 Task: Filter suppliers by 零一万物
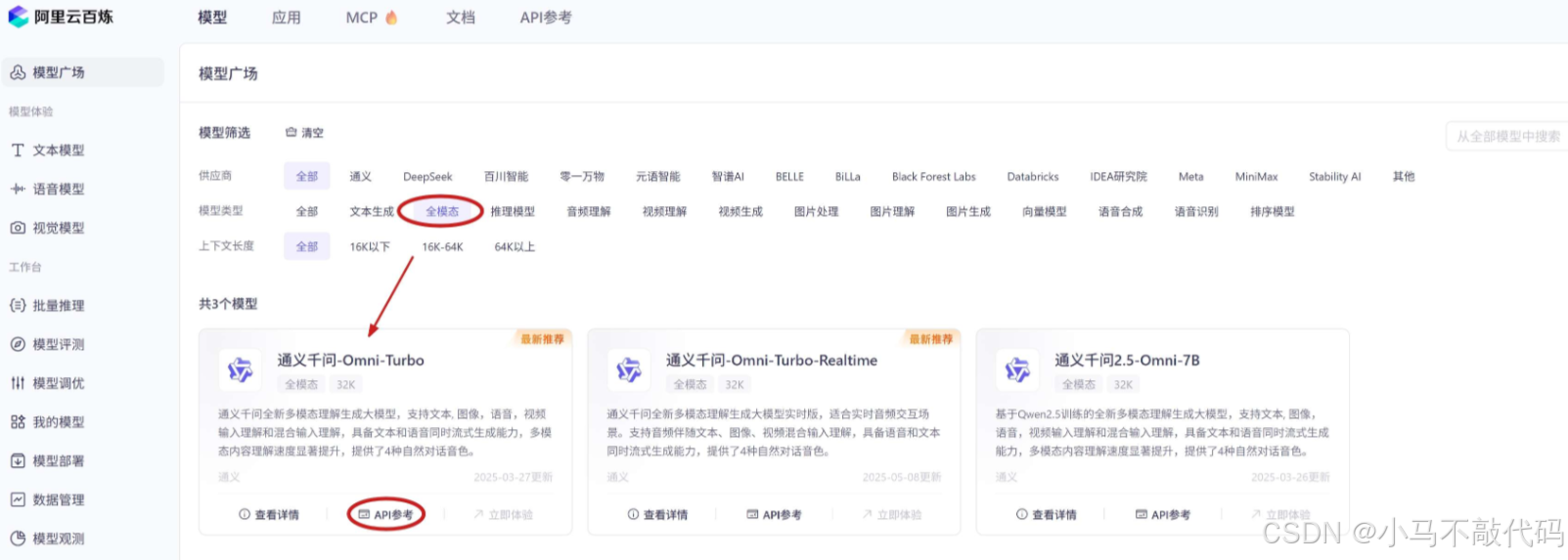click(582, 177)
